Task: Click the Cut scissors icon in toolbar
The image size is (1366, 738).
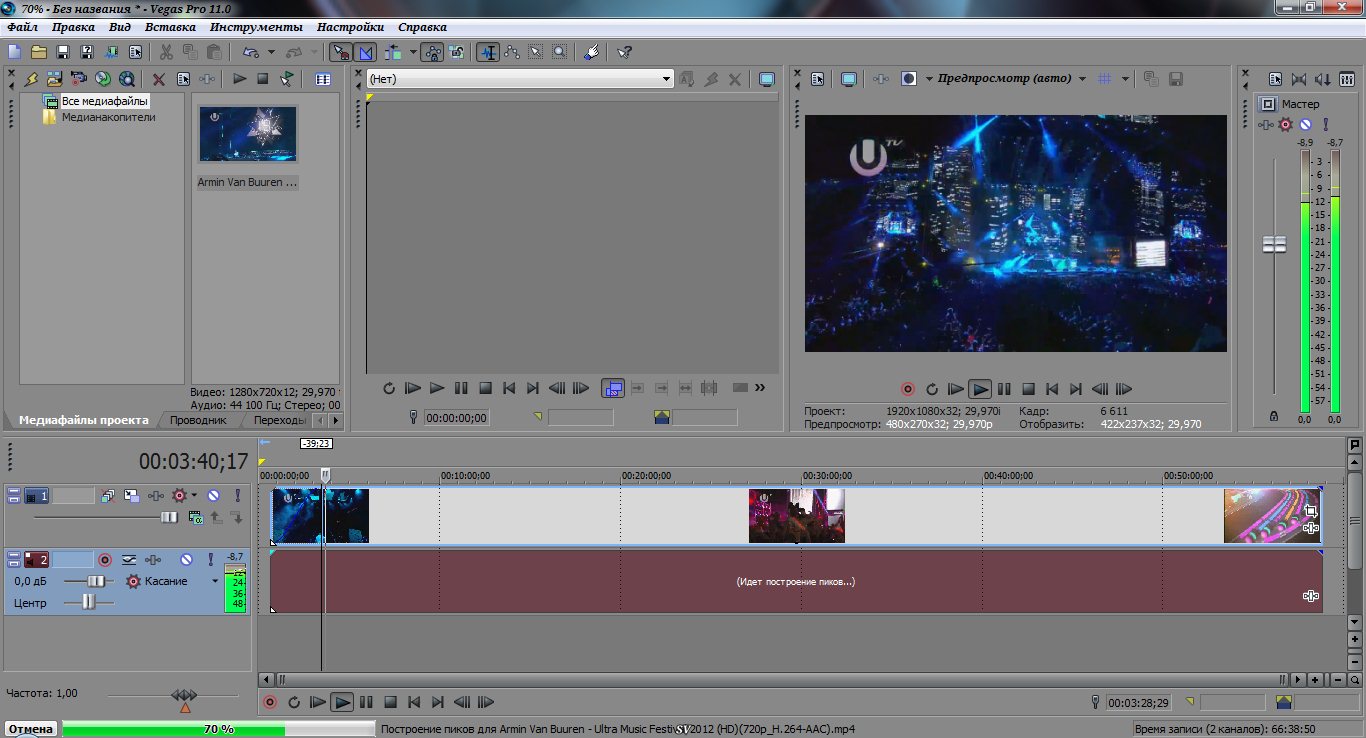Action: tap(165, 52)
